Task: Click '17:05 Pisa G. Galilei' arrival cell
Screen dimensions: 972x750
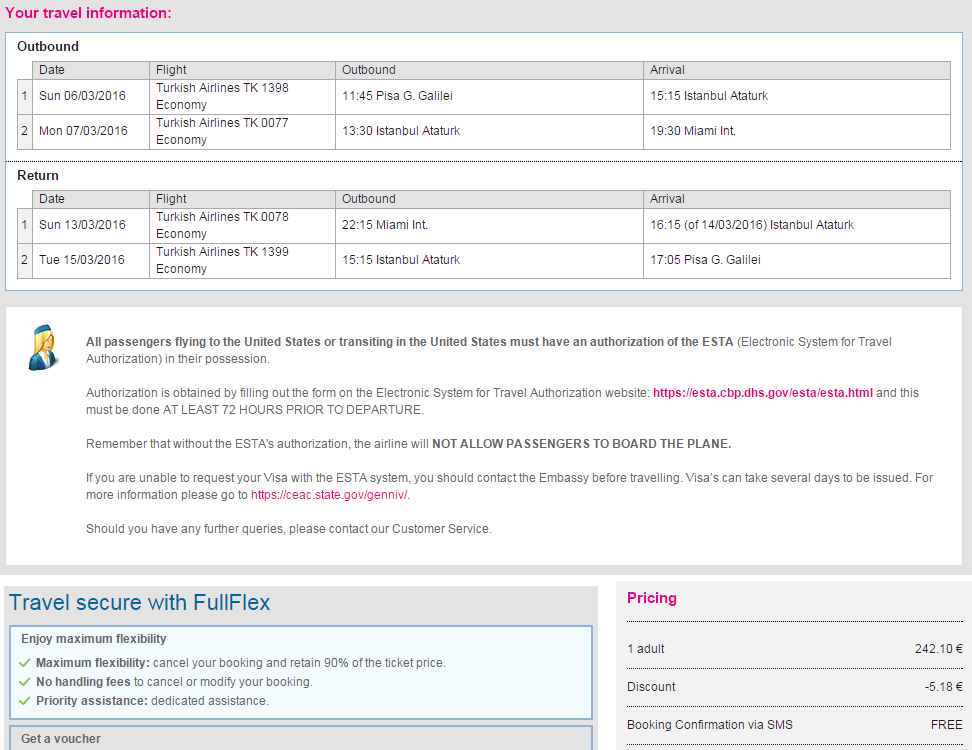Action: point(797,260)
